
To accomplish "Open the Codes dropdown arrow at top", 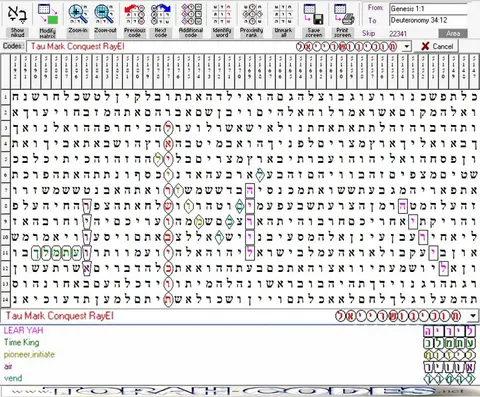I will click(406, 46).
